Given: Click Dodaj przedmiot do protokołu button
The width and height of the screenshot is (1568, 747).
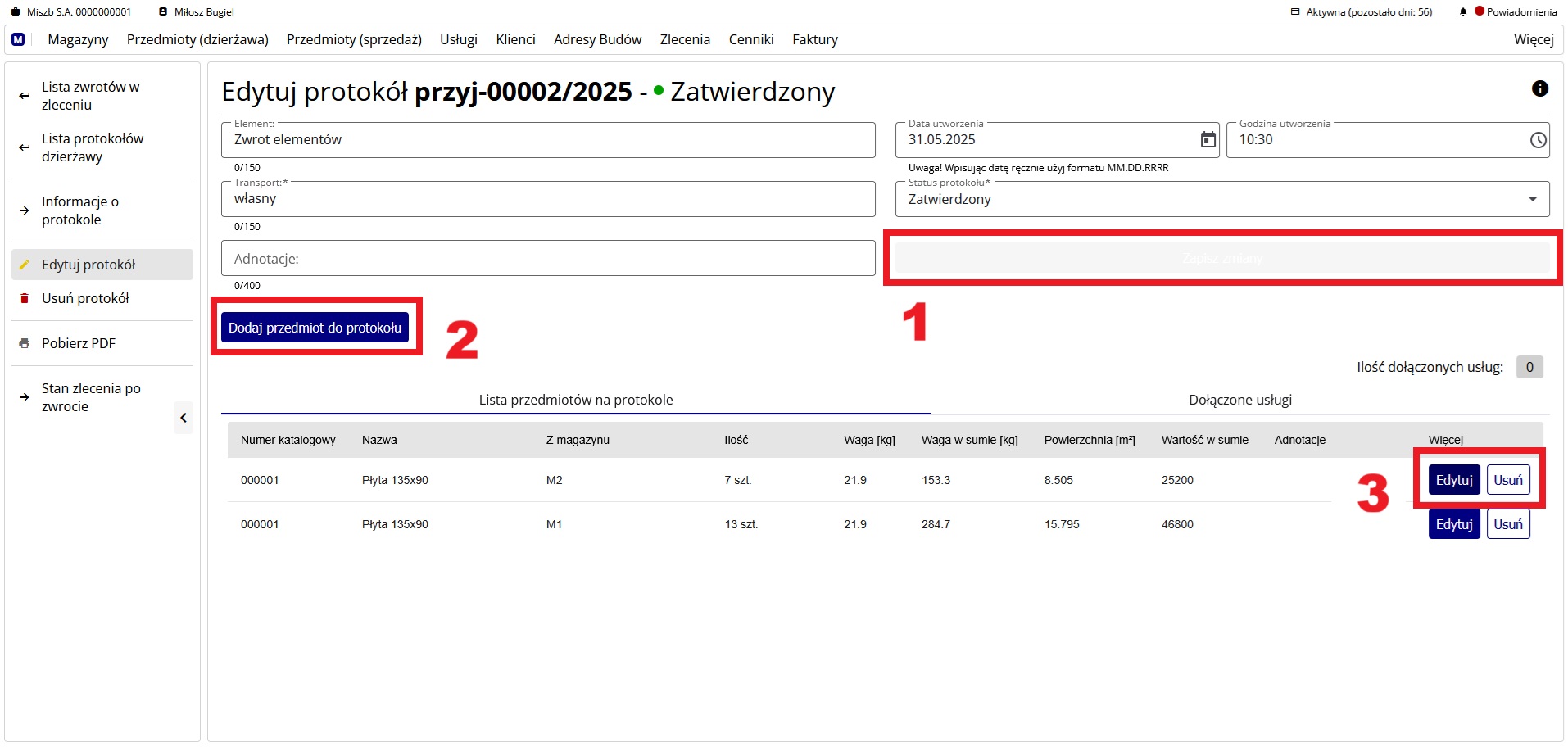Looking at the screenshot, I should (x=315, y=328).
